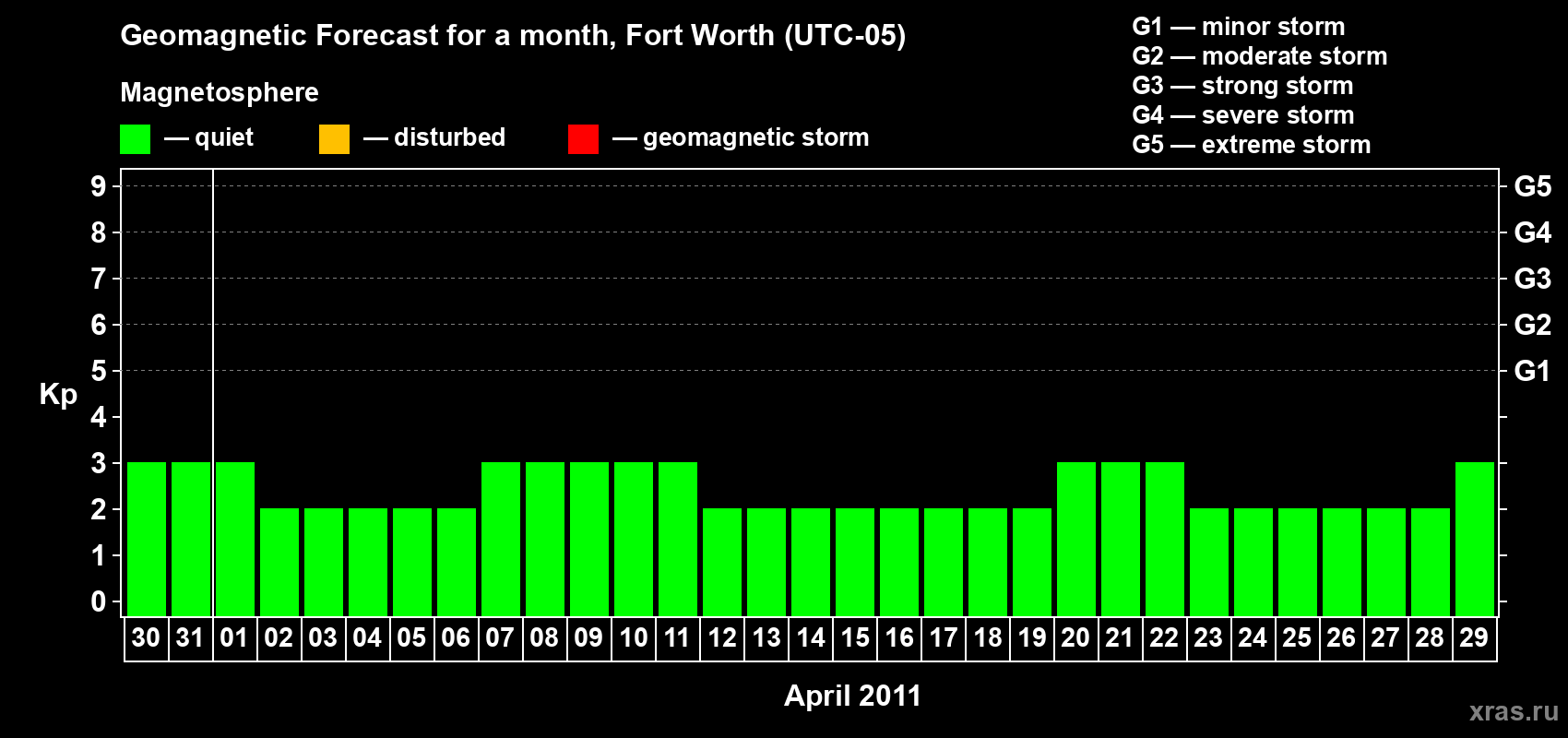Click date cell 08 on the axis

(x=545, y=638)
